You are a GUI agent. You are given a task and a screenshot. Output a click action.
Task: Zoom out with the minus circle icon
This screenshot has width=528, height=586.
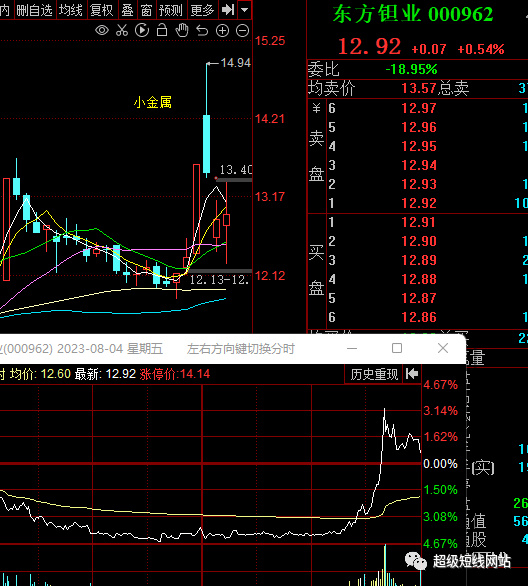(x=243, y=30)
